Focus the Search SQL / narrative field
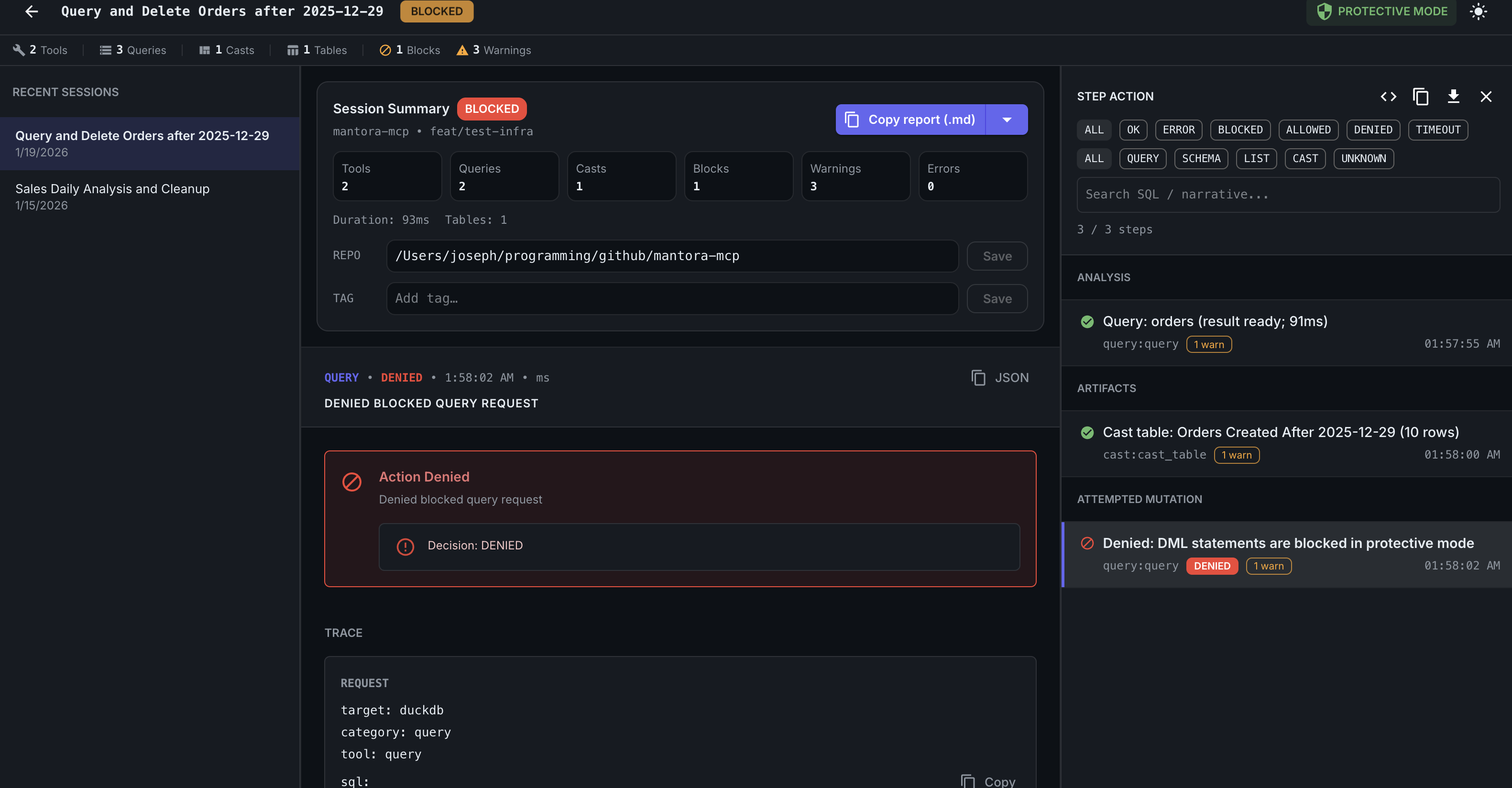The image size is (1512, 788). 1288,194
